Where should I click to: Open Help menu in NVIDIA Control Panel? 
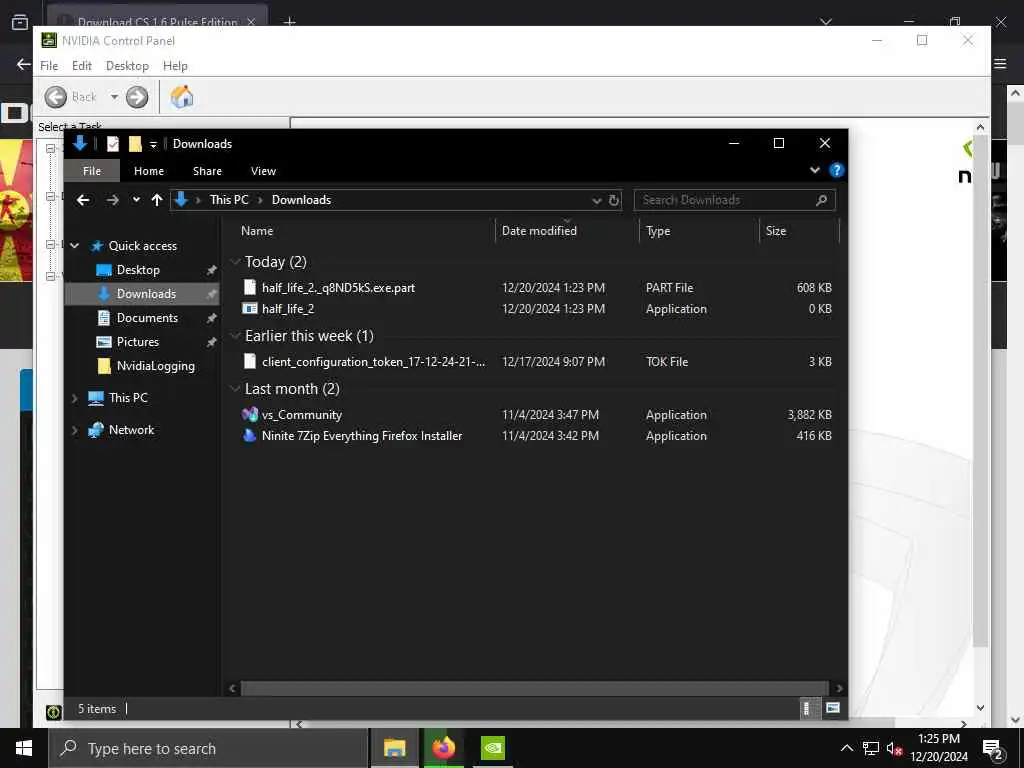tap(175, 66)
